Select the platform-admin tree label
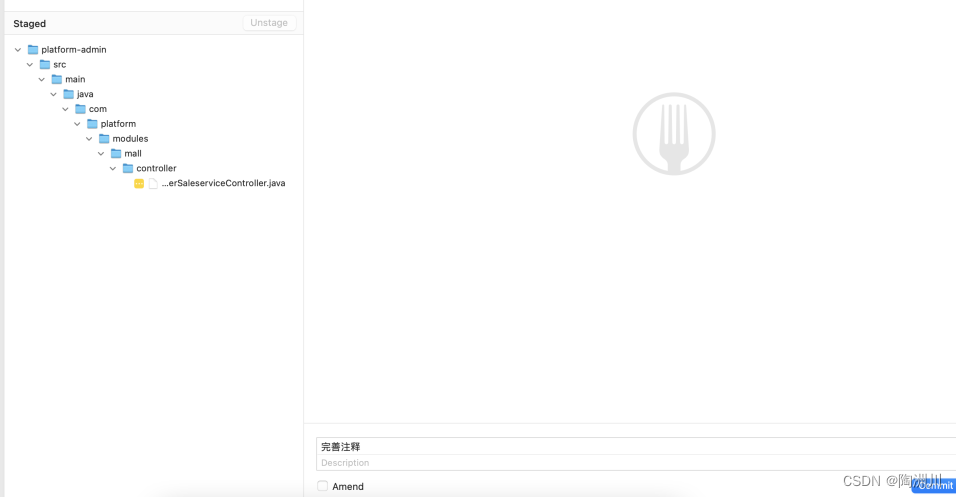The height and width of the screenshot is (497, 956). coord(74,49)
